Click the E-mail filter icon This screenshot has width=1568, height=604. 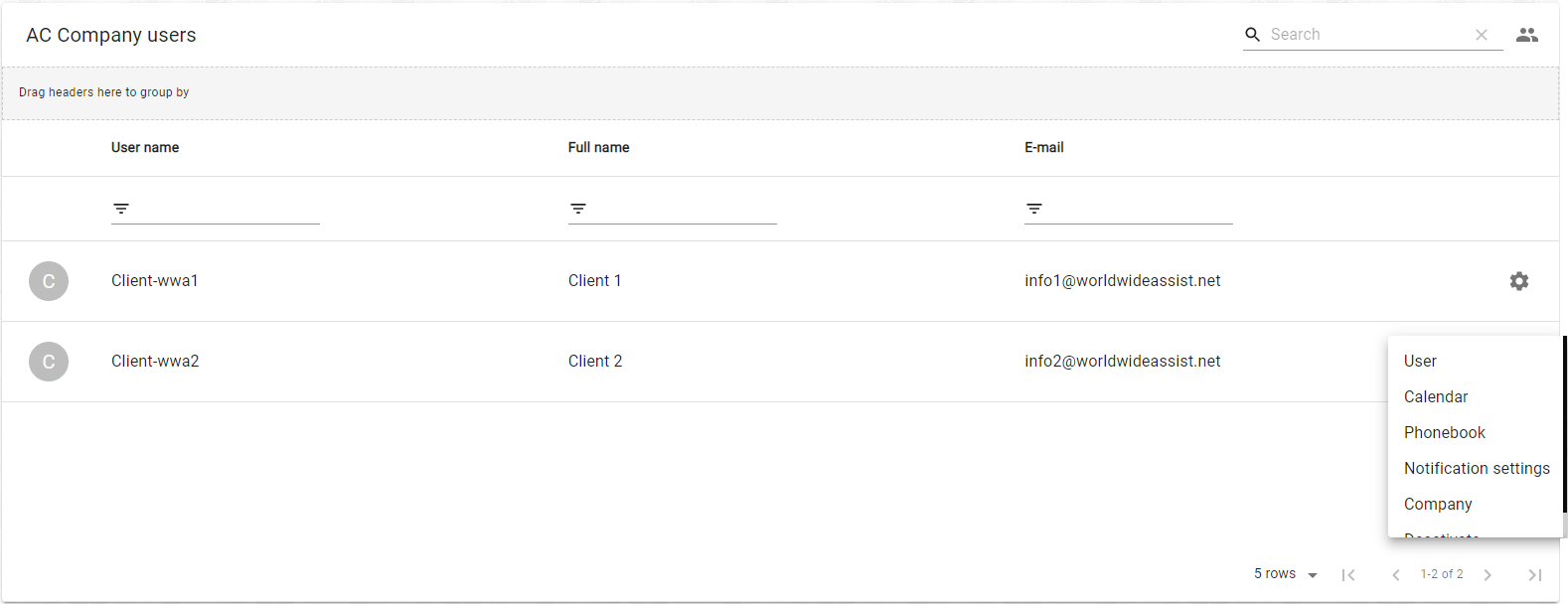tap(1034, 209)
